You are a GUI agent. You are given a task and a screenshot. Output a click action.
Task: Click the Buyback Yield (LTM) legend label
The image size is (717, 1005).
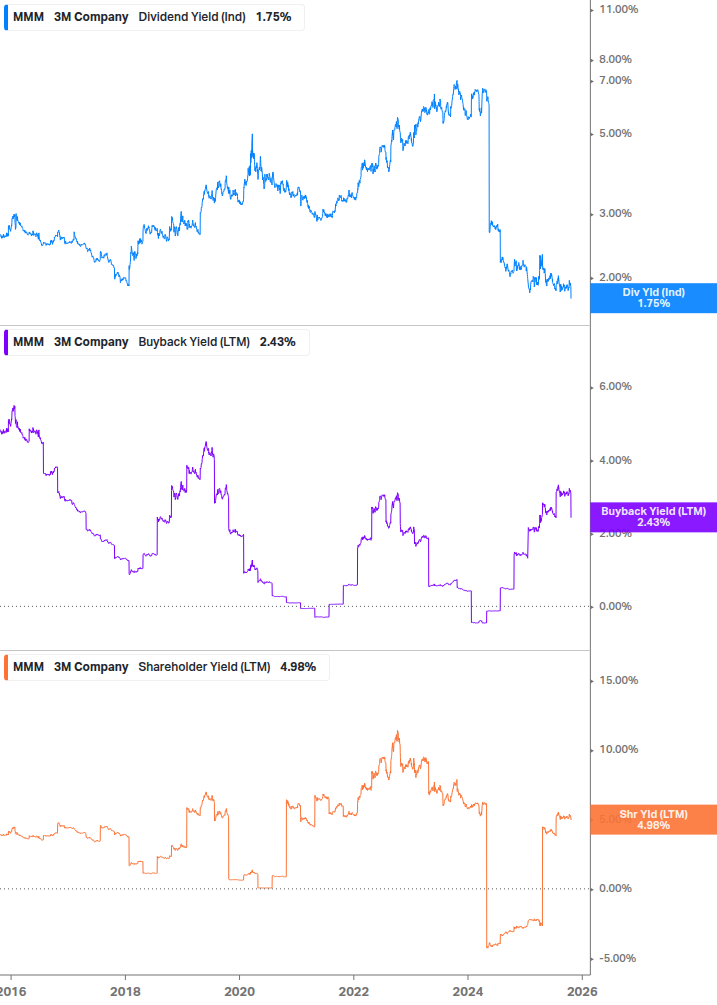tap(194, 342)
